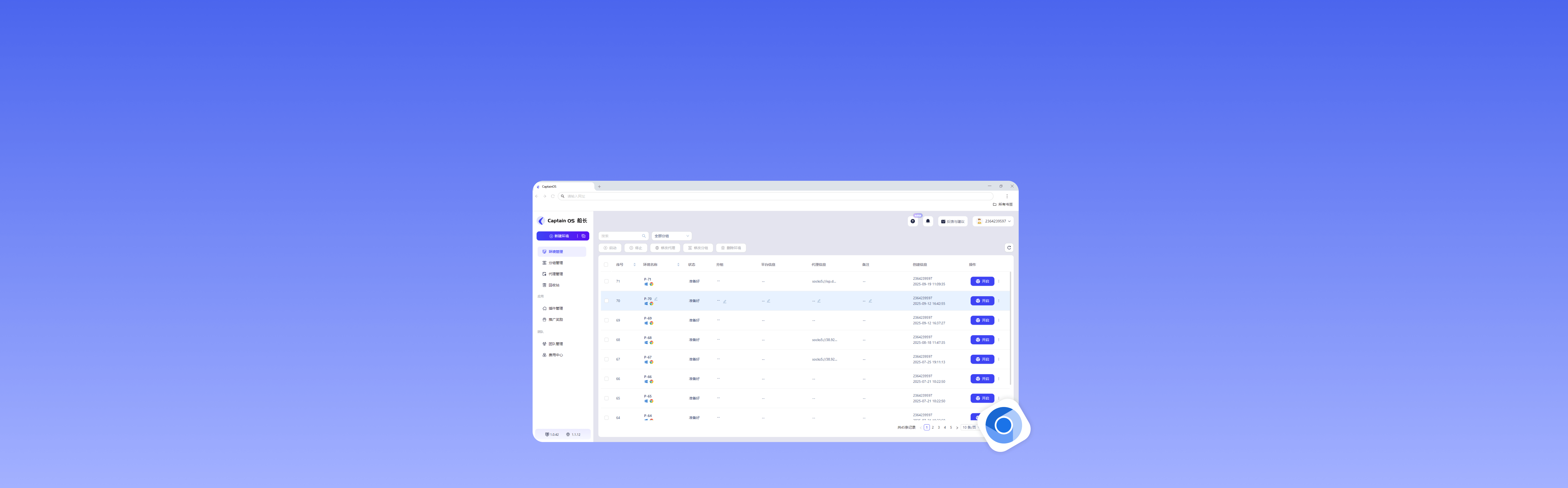This screenshot has height=488, width=1568.
Task: Open more options for row 66
Action: tap(998, 379)
